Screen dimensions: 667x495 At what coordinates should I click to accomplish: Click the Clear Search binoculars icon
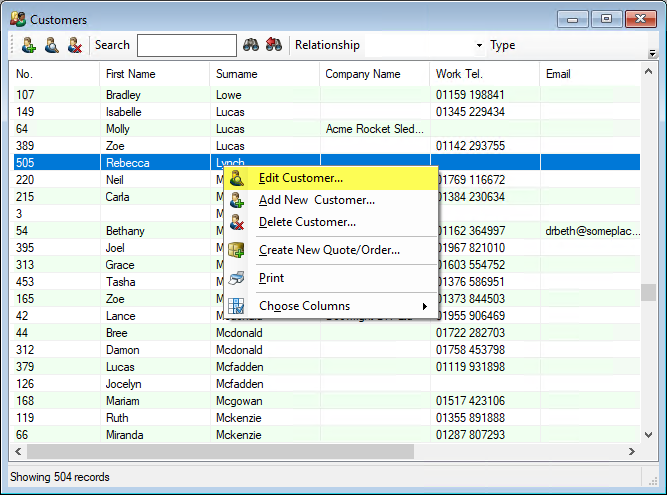pyautogui.click(x=273, y=45)
